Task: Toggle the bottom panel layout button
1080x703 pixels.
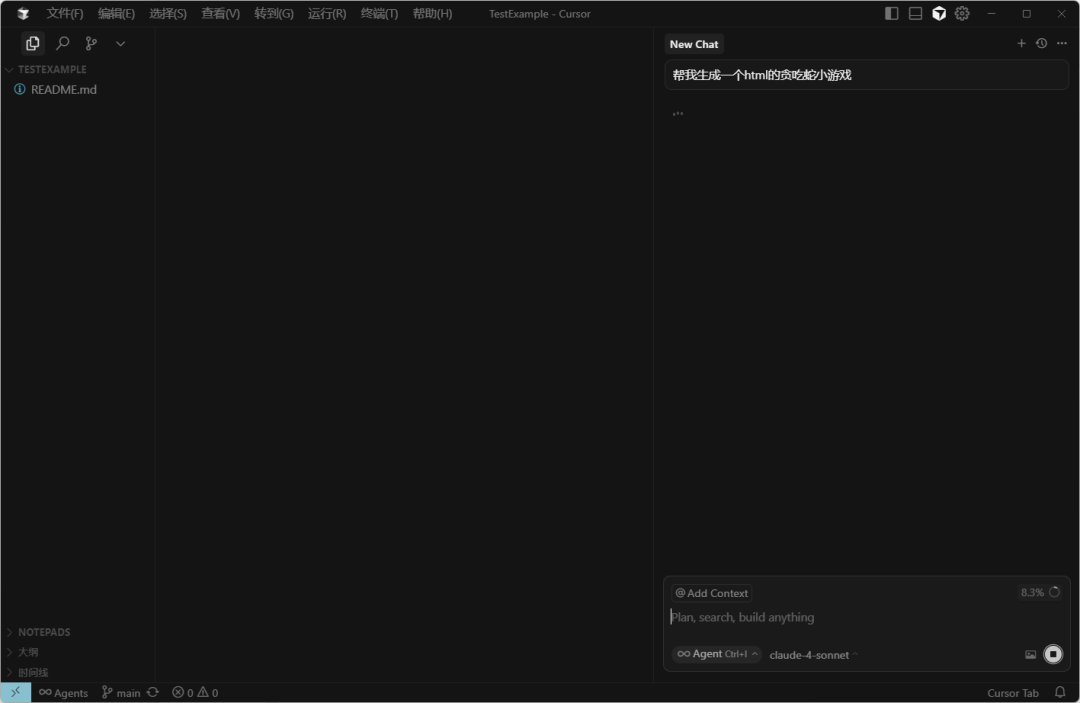Action: click(915, 14)
